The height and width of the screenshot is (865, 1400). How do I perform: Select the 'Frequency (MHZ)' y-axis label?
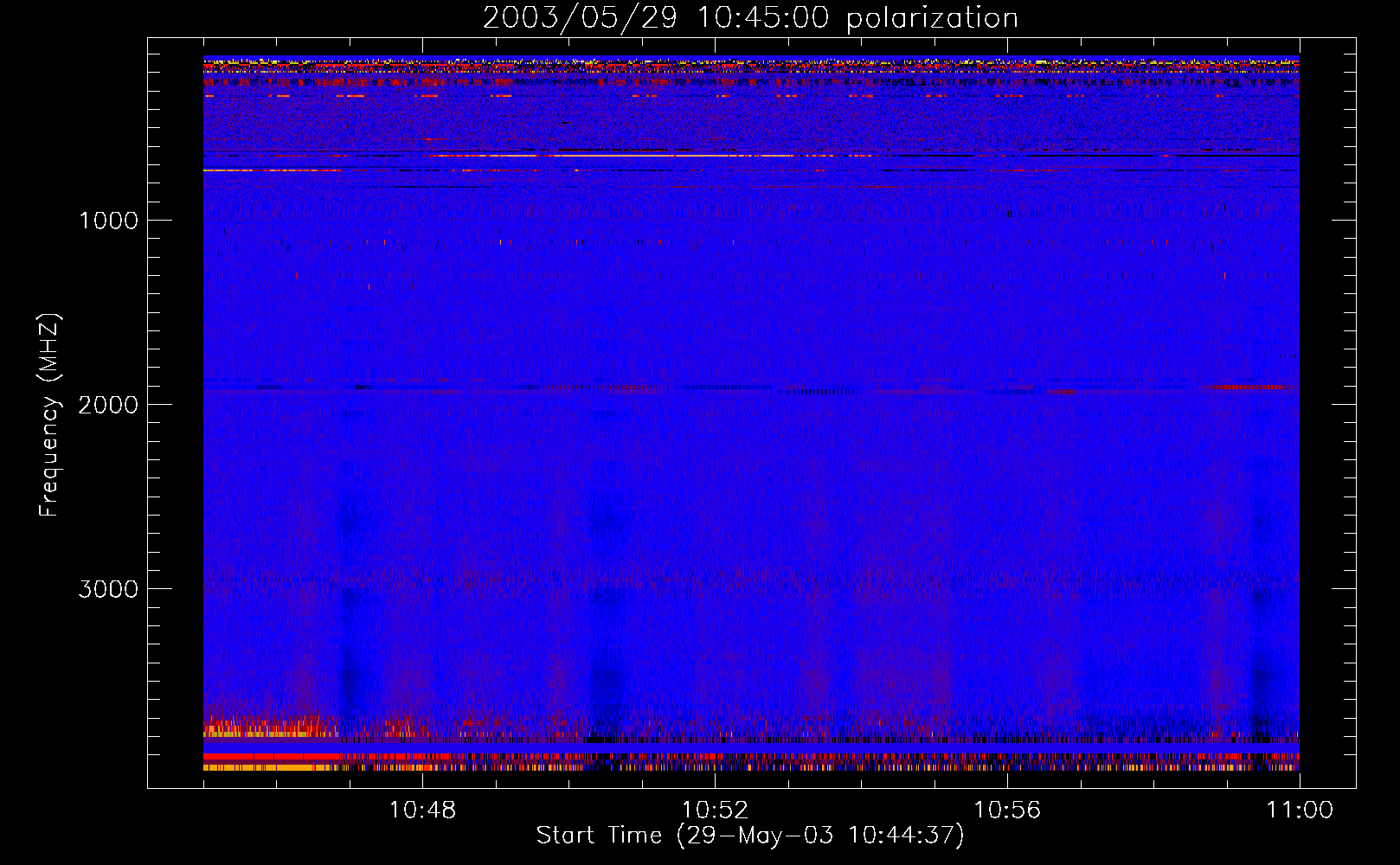point(49,415)
